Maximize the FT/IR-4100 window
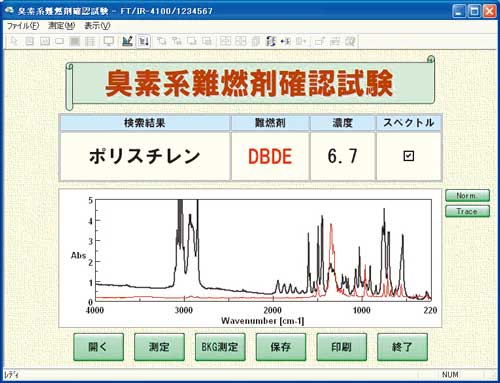 [x=474, y=11]
